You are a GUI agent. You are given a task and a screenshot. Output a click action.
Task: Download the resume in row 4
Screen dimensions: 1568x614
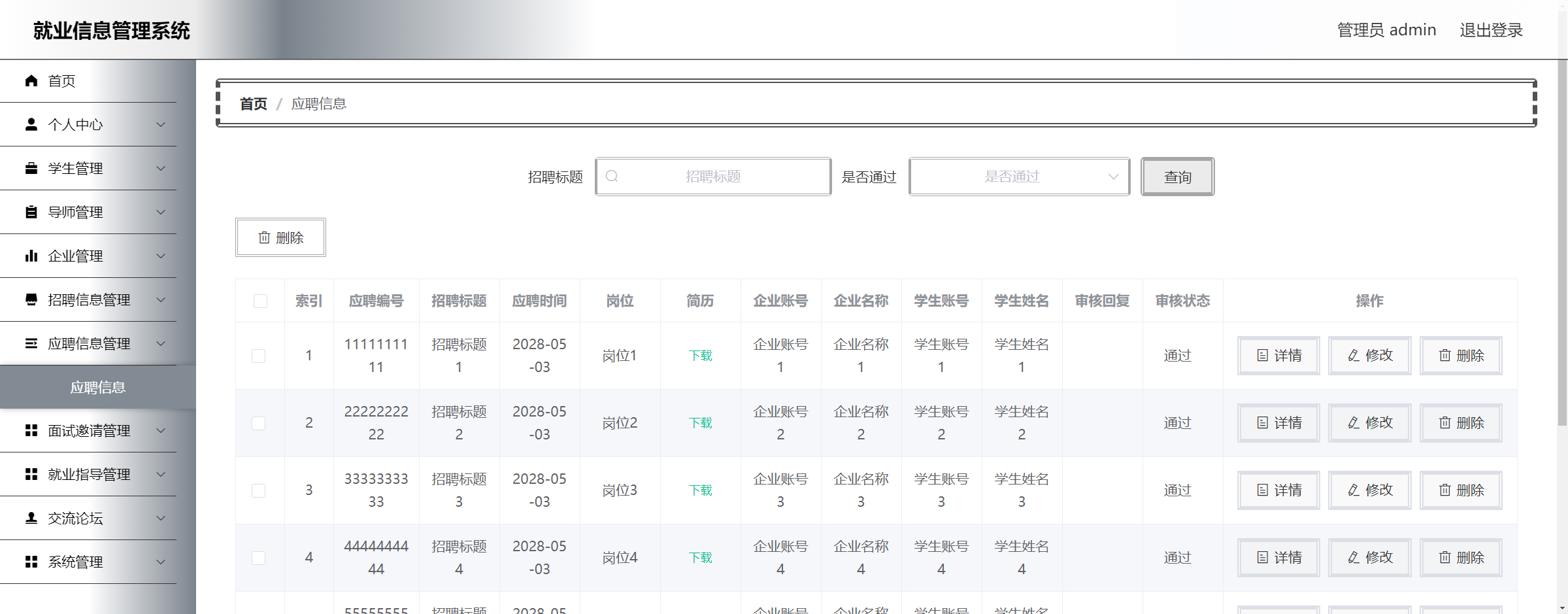(x=700, y=558)
